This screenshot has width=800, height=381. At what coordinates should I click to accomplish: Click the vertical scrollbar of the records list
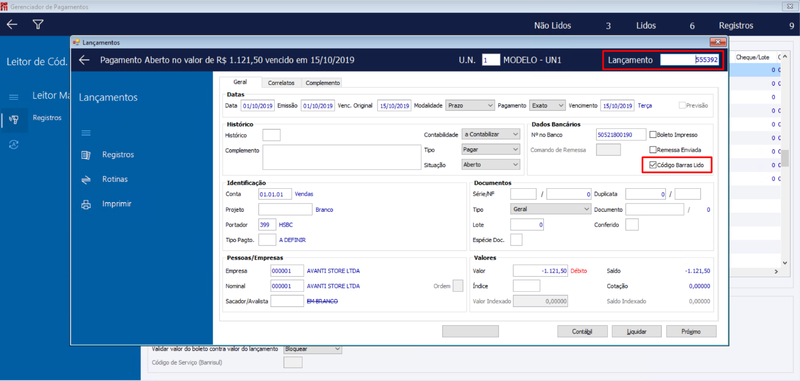click(x=786, y=159)
